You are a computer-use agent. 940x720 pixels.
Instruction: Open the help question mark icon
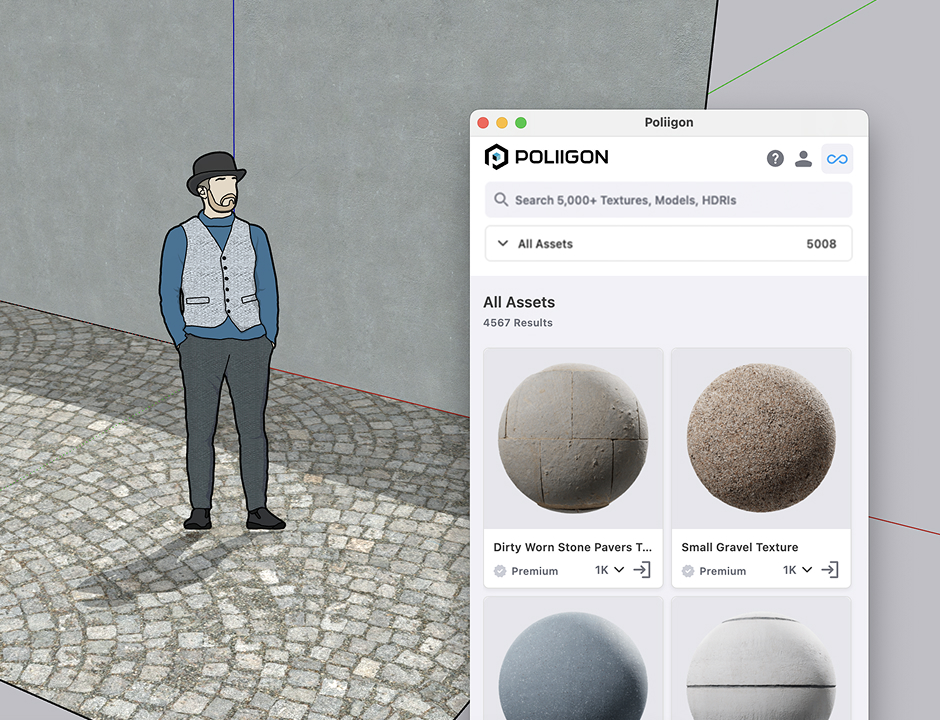point(775,158)
